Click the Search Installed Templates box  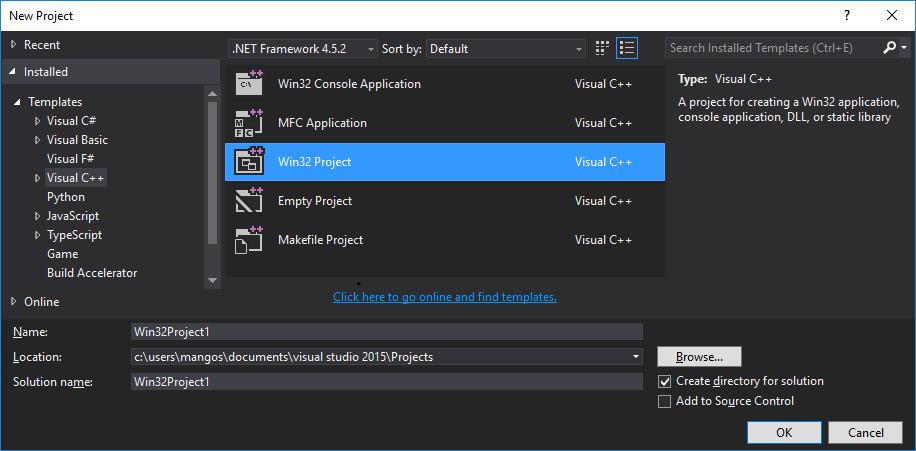point(772,48)
